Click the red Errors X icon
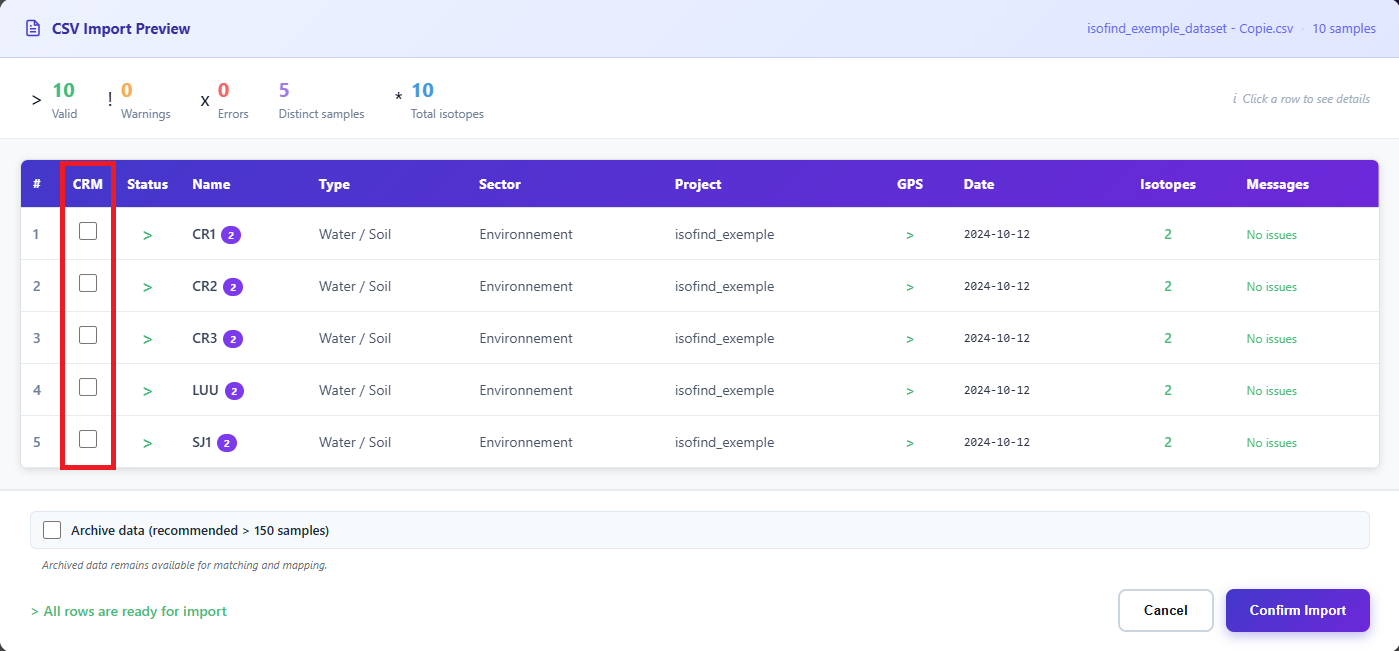 coord(204,101)
